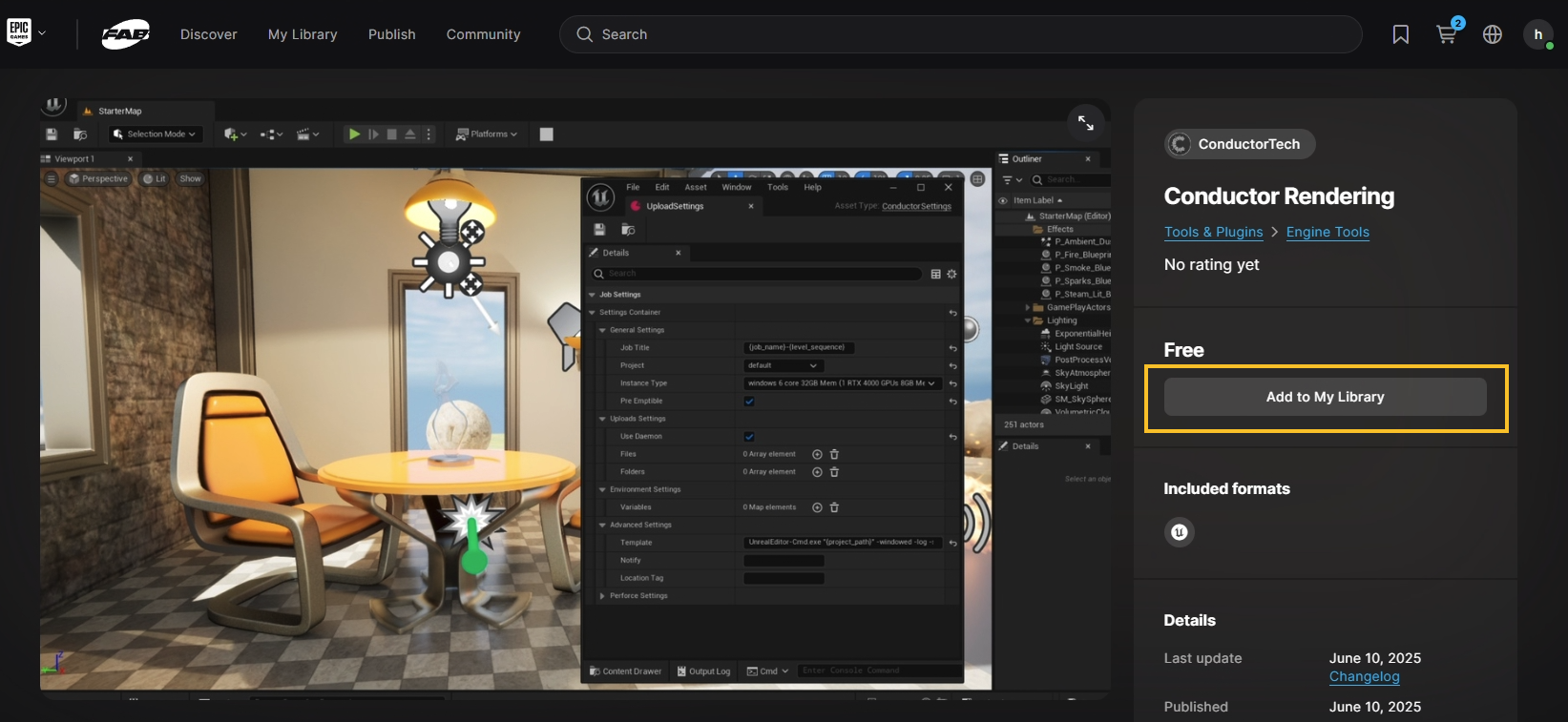Open the Epic Games dropdown chevron
Screen dimensions: 1568x722
(x=42, y=33)
